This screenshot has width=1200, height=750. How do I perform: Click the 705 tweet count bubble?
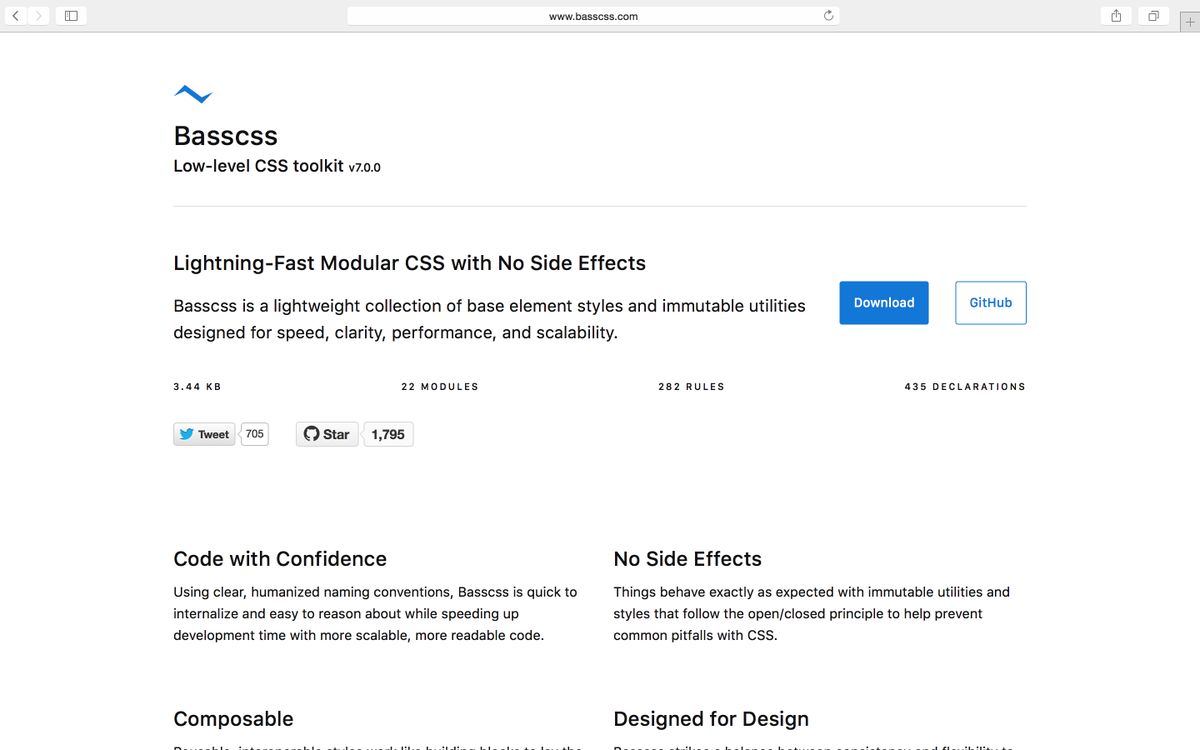pyautogui.click(x=255, y=434)
